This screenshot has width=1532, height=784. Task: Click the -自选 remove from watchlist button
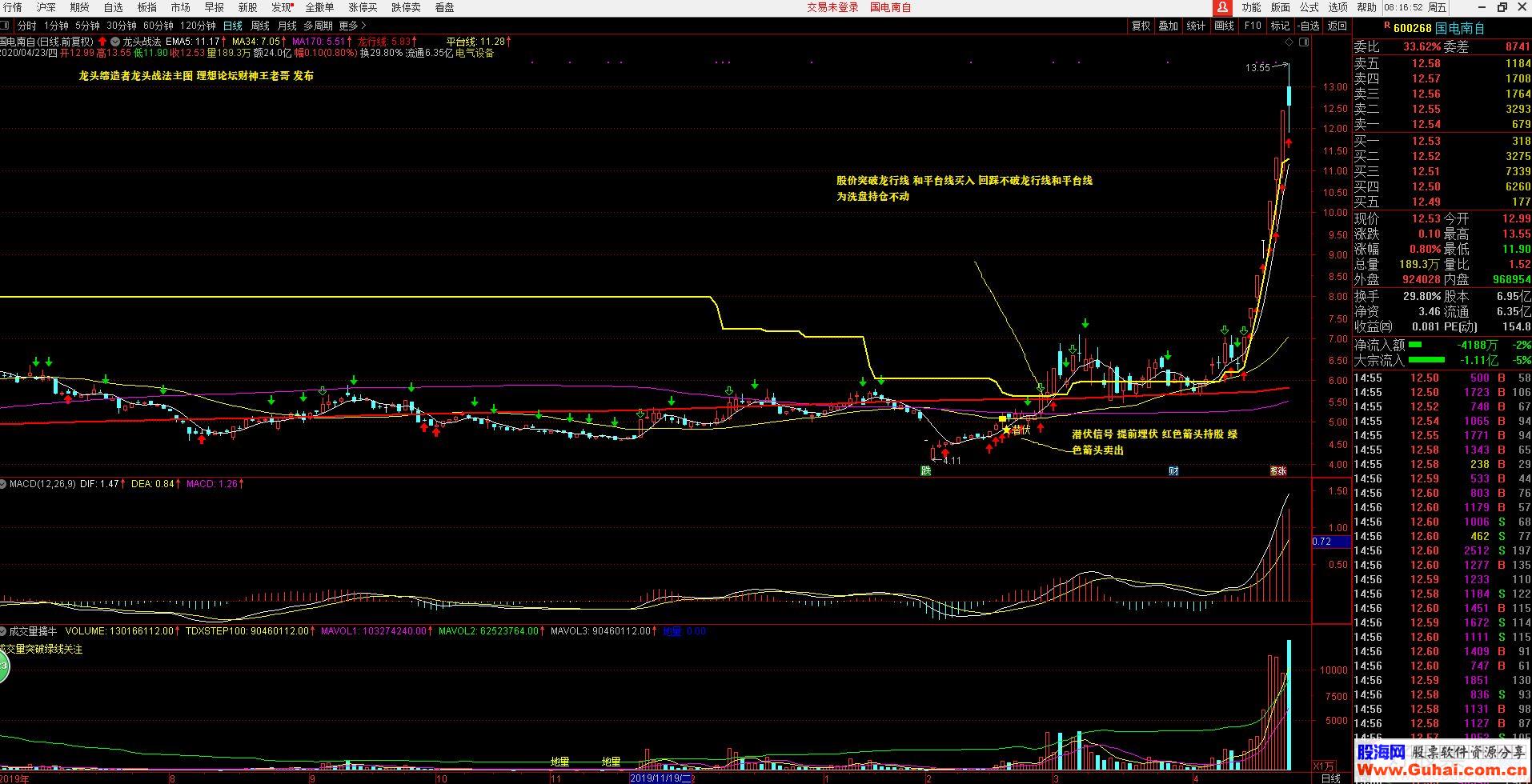(1308, 26)
